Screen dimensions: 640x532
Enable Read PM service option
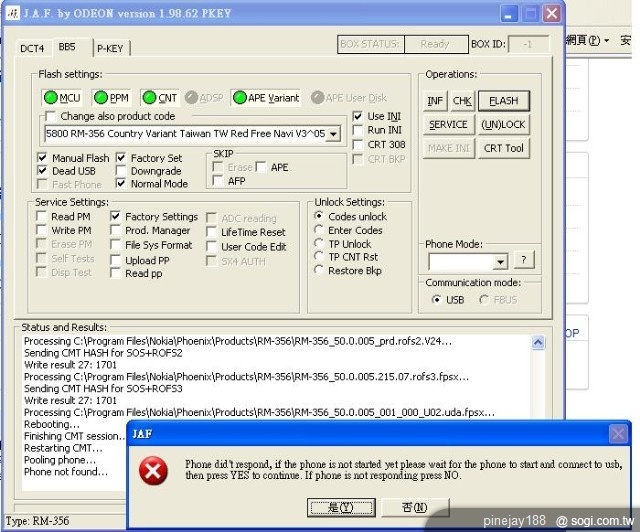pos(41,216)
